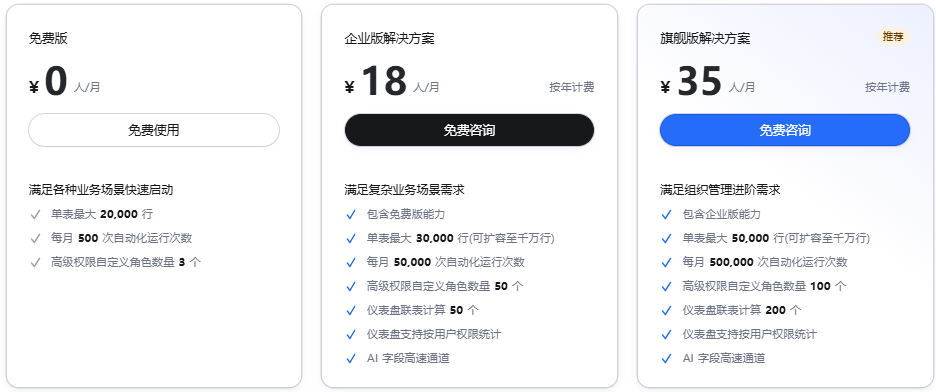The width and height of the screenshot is (936, 392).
Task: Click the 旗舰版解决方案 plan title
Action: [705, 39]
